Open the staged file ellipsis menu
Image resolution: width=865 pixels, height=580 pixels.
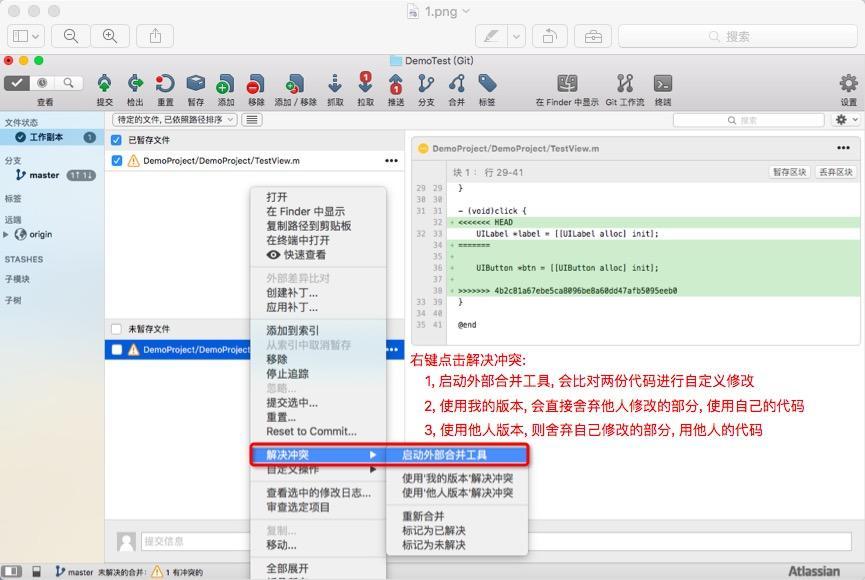[391, 161]
